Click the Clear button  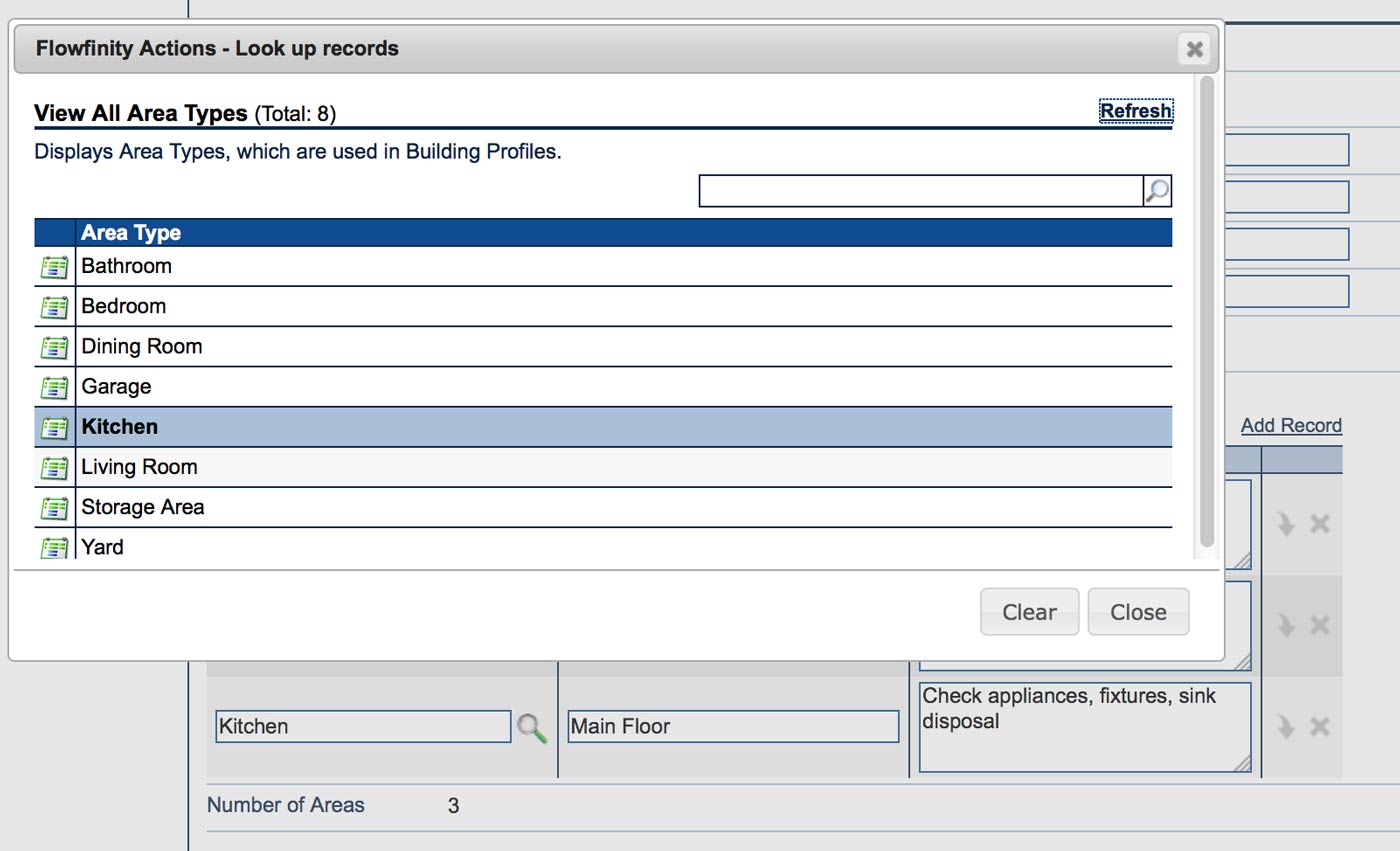tap(1029, 612)
